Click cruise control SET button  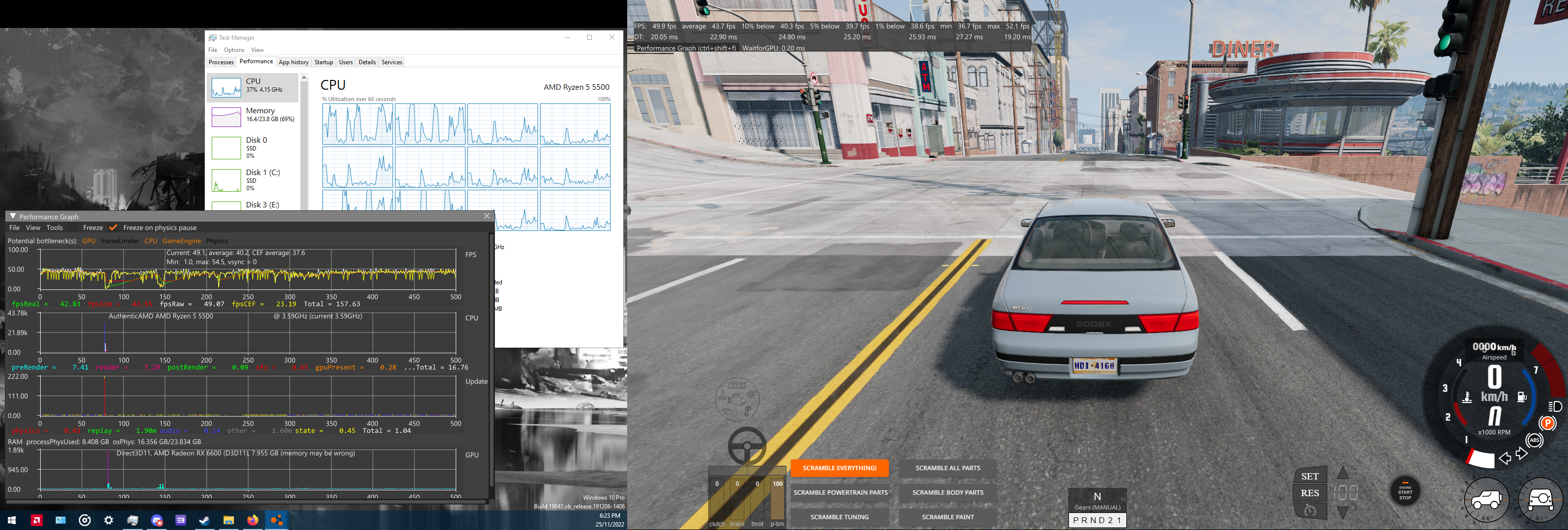[1310, 477]
